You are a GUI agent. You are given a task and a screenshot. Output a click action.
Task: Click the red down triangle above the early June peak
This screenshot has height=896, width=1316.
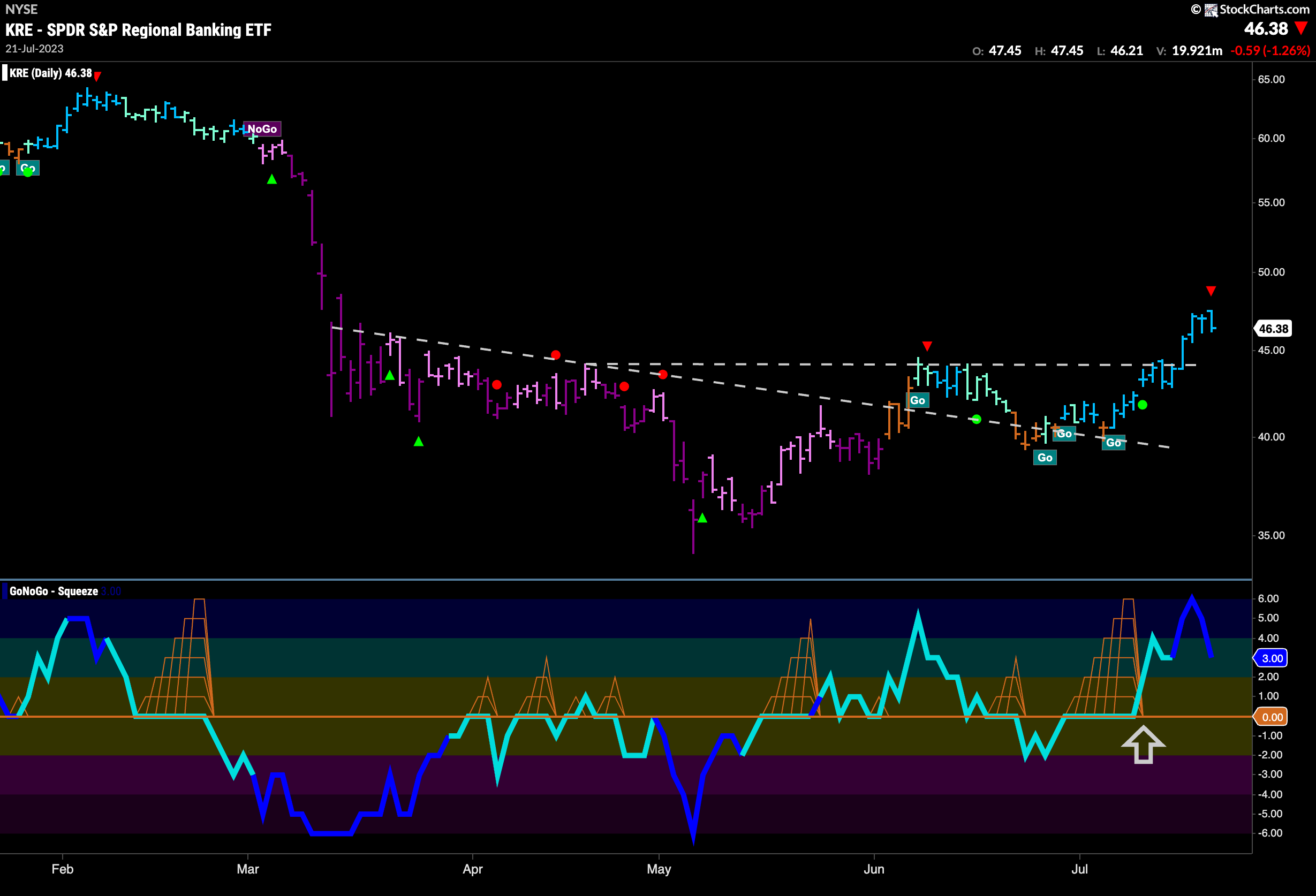[927, 346]
